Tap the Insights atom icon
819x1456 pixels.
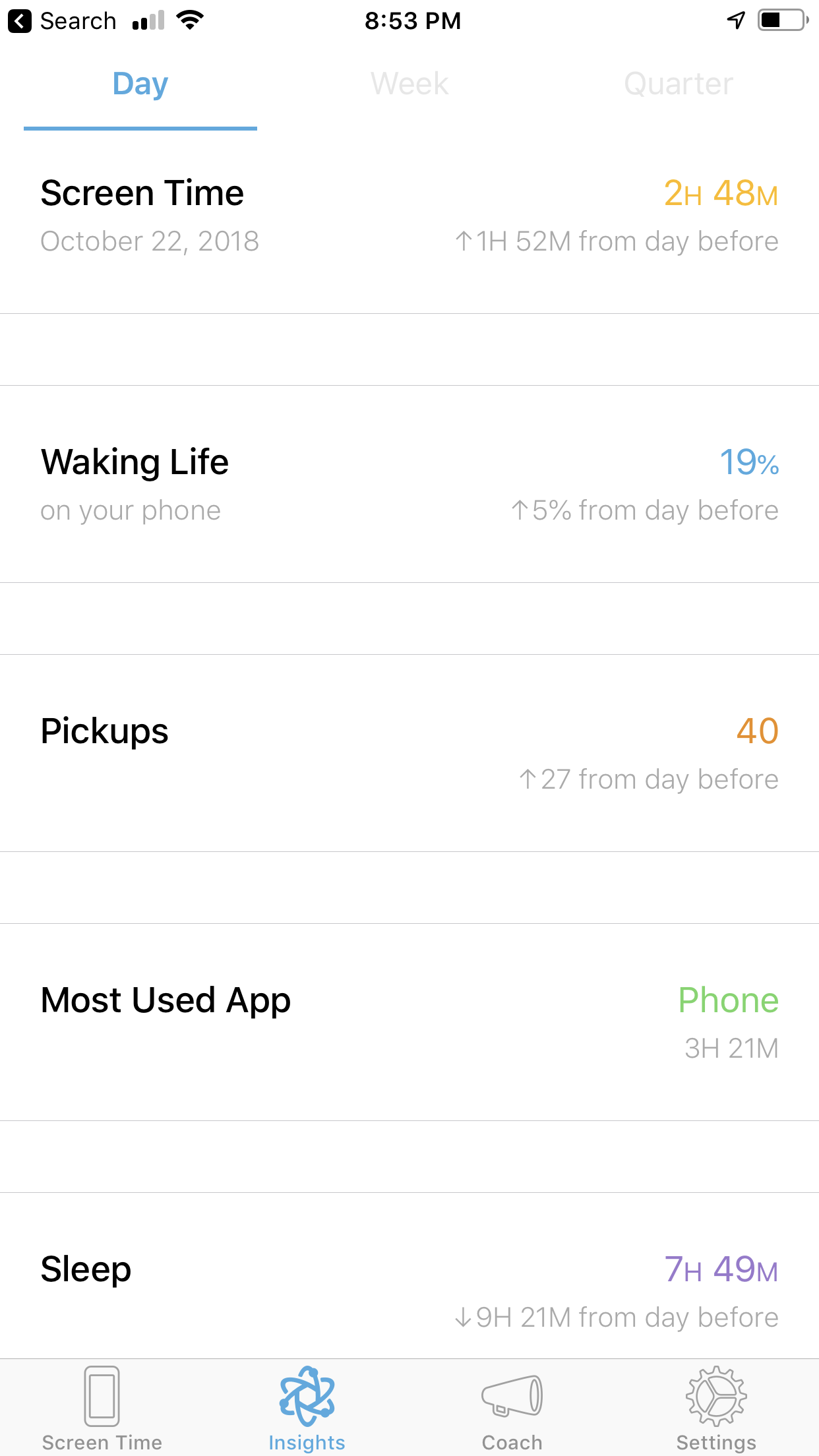tap(307, 1396)
